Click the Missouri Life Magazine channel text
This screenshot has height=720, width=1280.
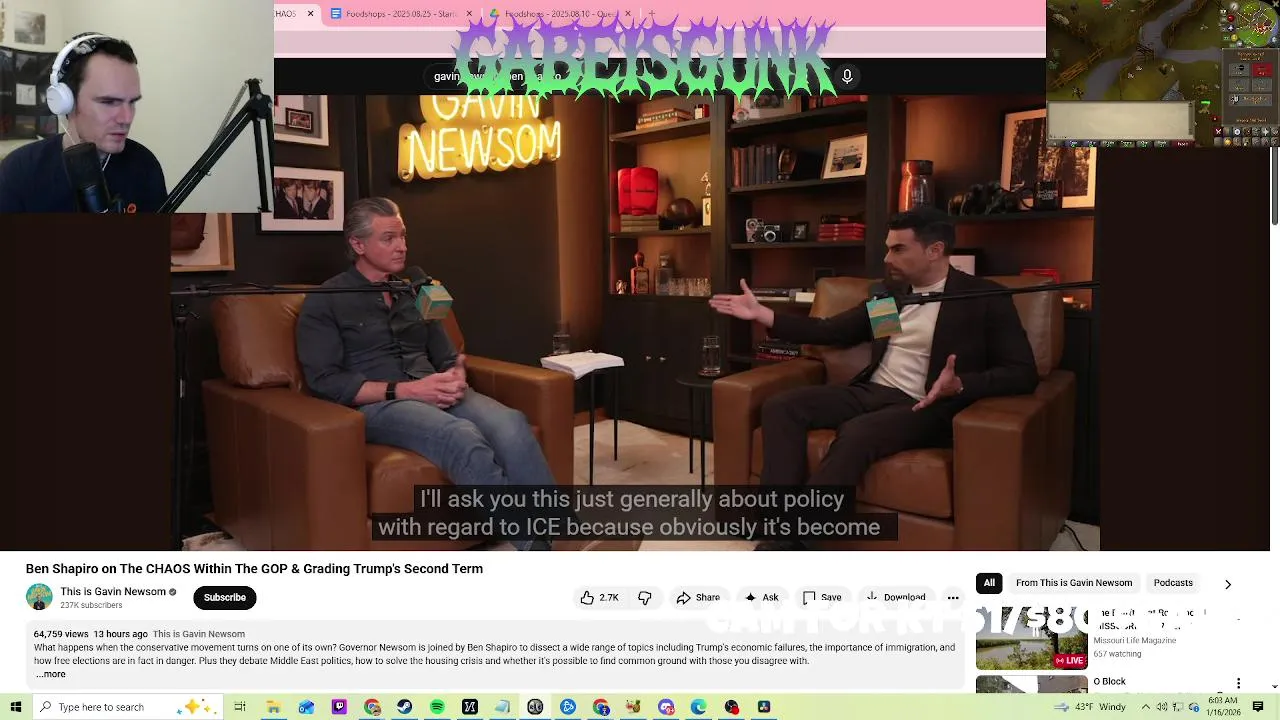(x=1134, y=640)
